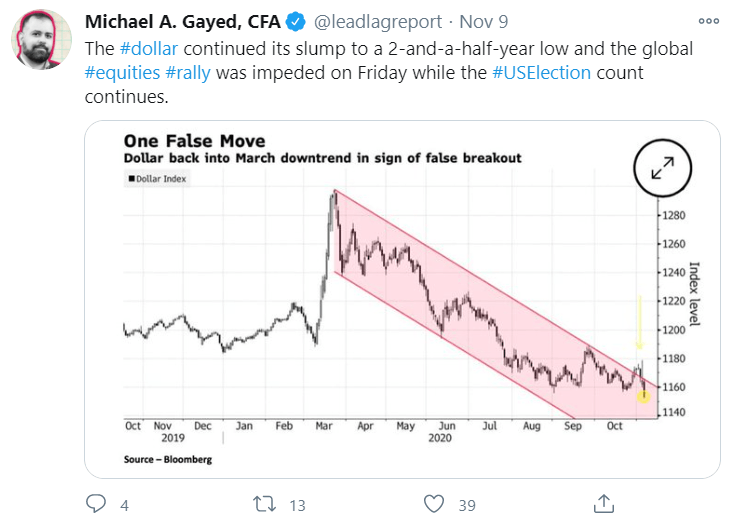Click the Source – Bloomberg caption
The image size is (734, 524).
(168, 460)
